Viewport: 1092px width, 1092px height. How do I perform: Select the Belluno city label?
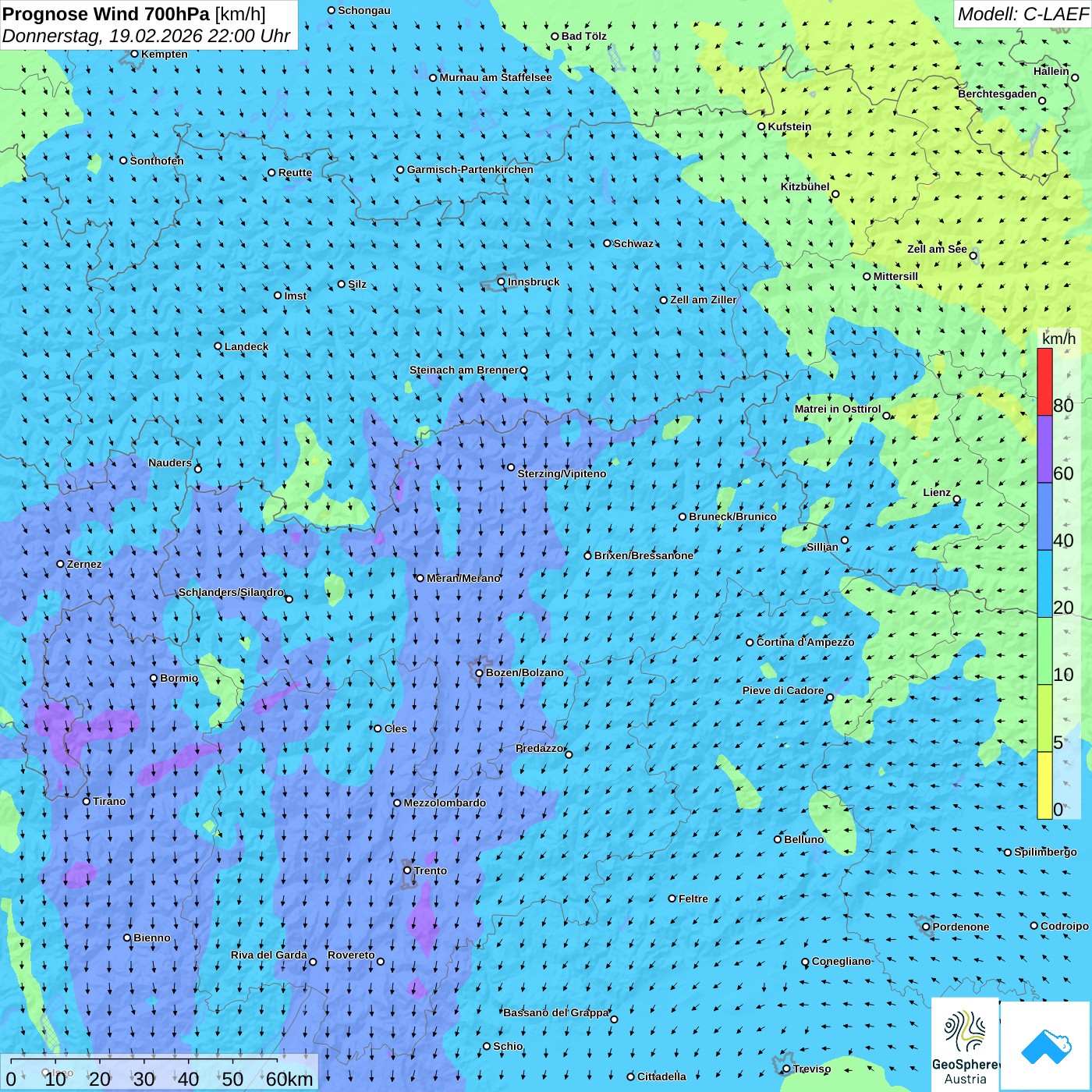click(803, 839)
